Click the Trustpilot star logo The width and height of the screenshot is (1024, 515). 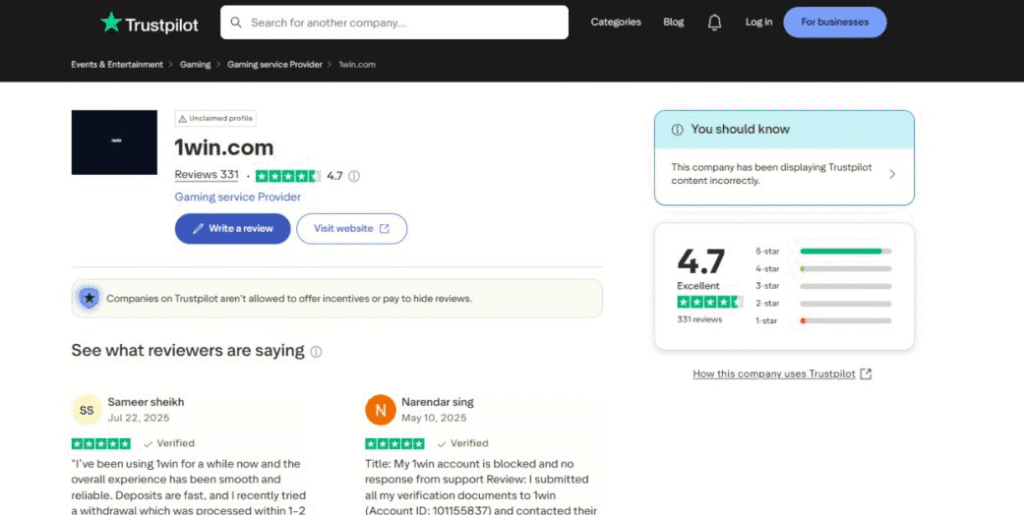click(x=111, y=22)
